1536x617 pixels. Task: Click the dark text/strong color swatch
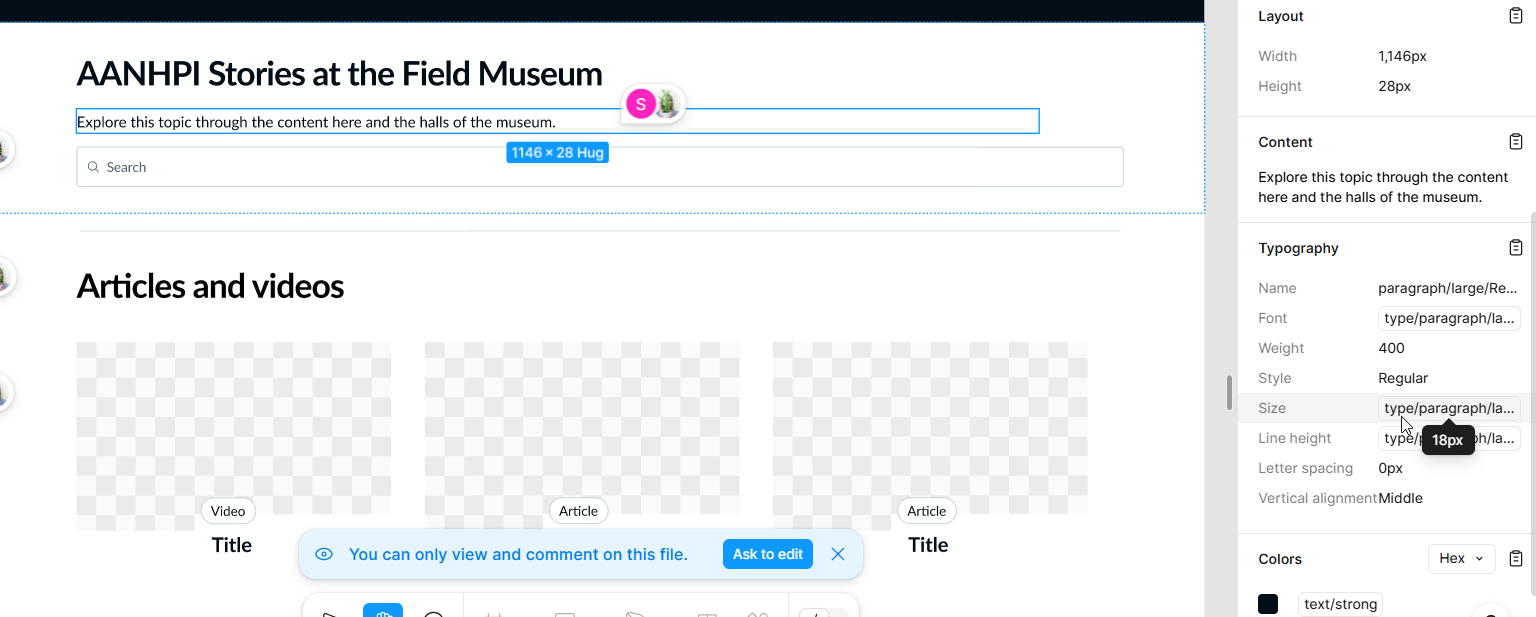coord(1268,604)
